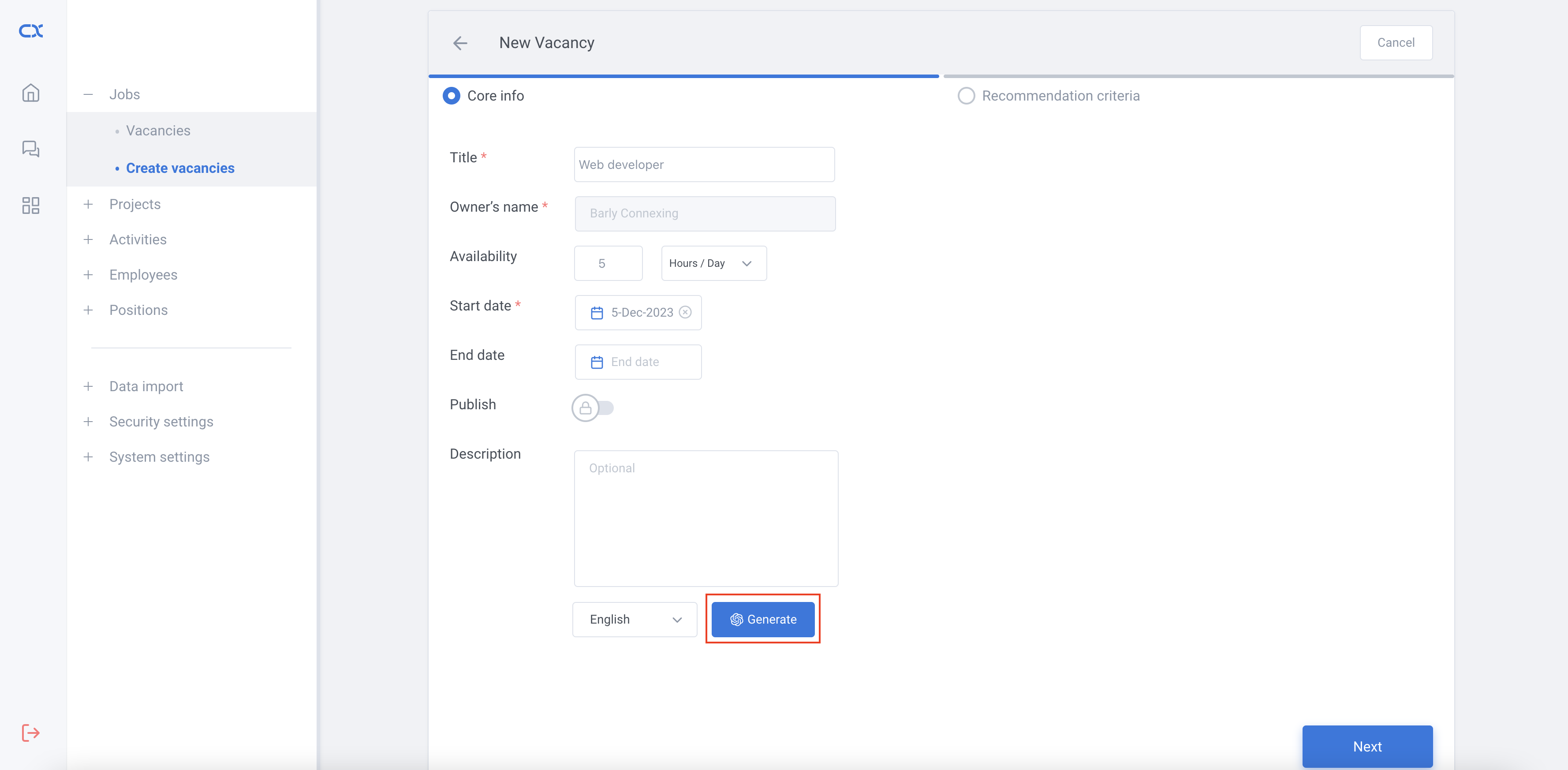Viewport: 1568px width, 770px height.
Task: Open the dashboard grid icon
Action: pyautogui.click(x=31, y=205)
